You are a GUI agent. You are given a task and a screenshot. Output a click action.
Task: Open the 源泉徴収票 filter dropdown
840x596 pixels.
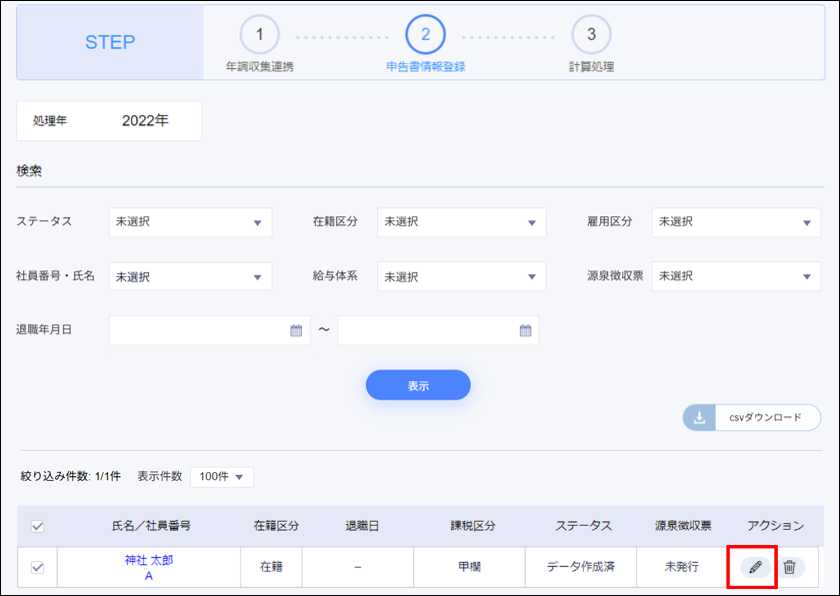pyautogui.click(x=736, y=277)
